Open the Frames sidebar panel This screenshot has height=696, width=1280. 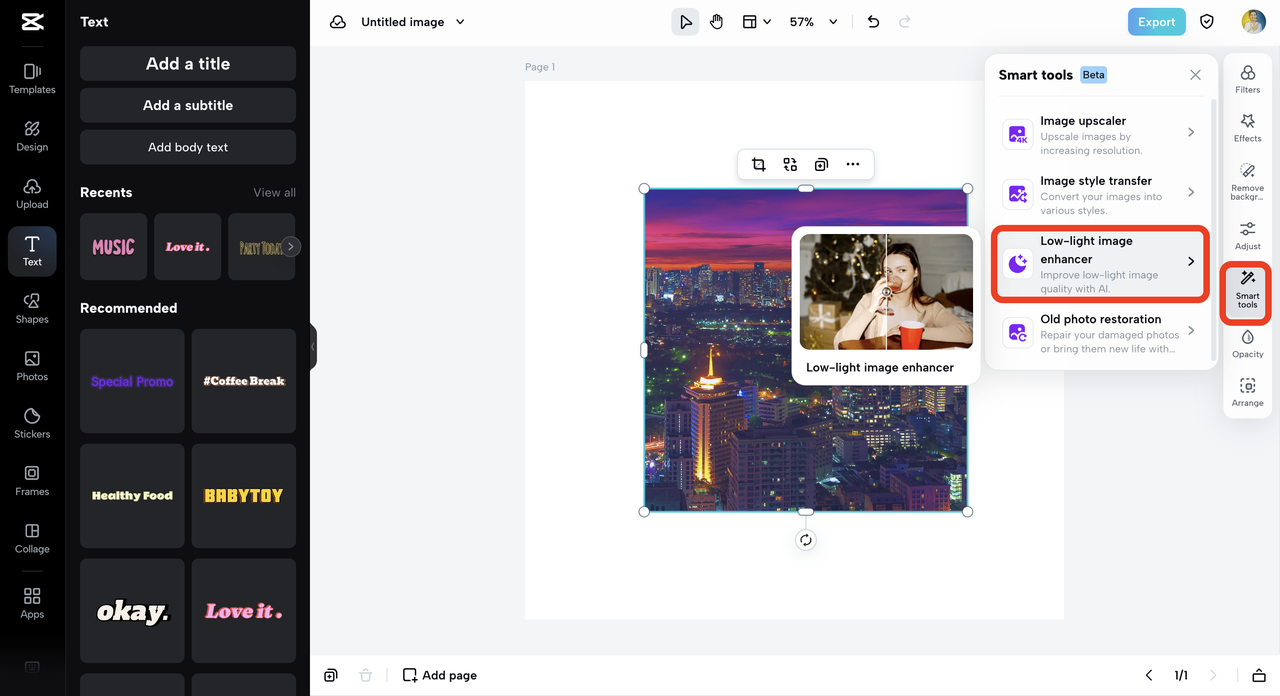tap(32, 481)
